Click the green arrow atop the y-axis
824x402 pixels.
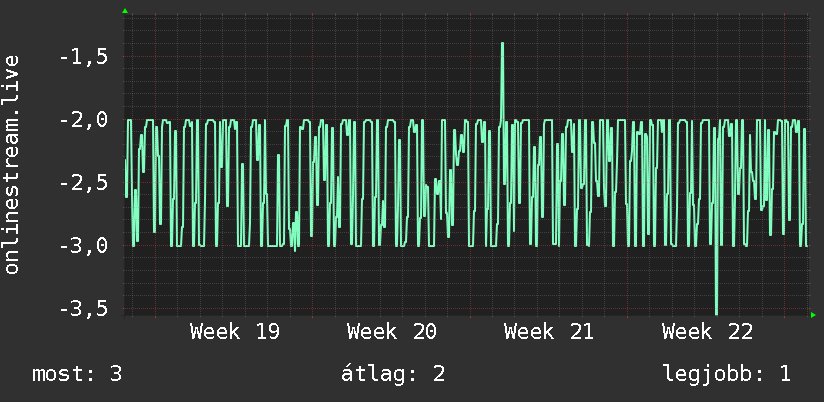pyautogui.click(x=125, y=11)
